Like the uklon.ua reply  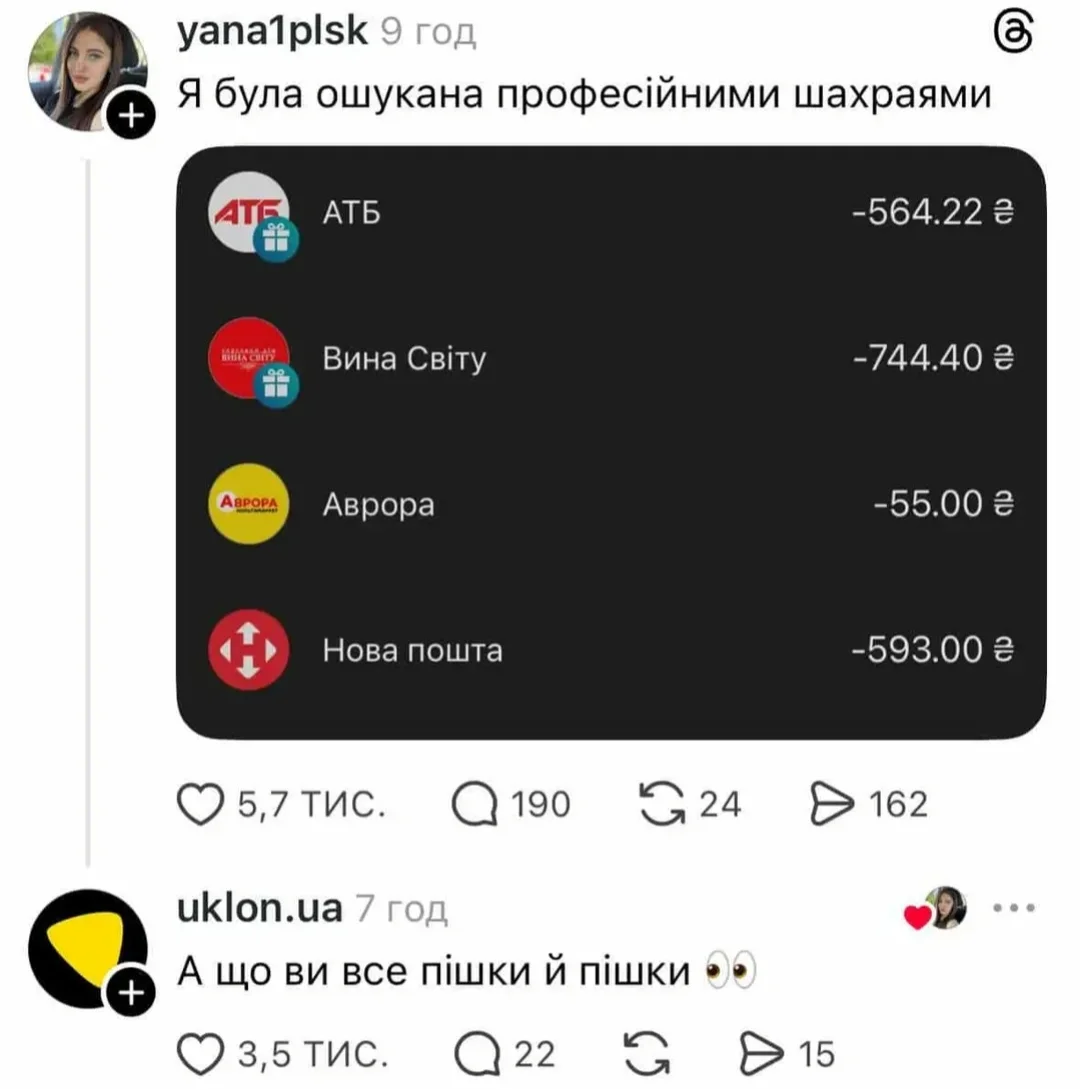pyautogui.click(x=200, y=1054)
